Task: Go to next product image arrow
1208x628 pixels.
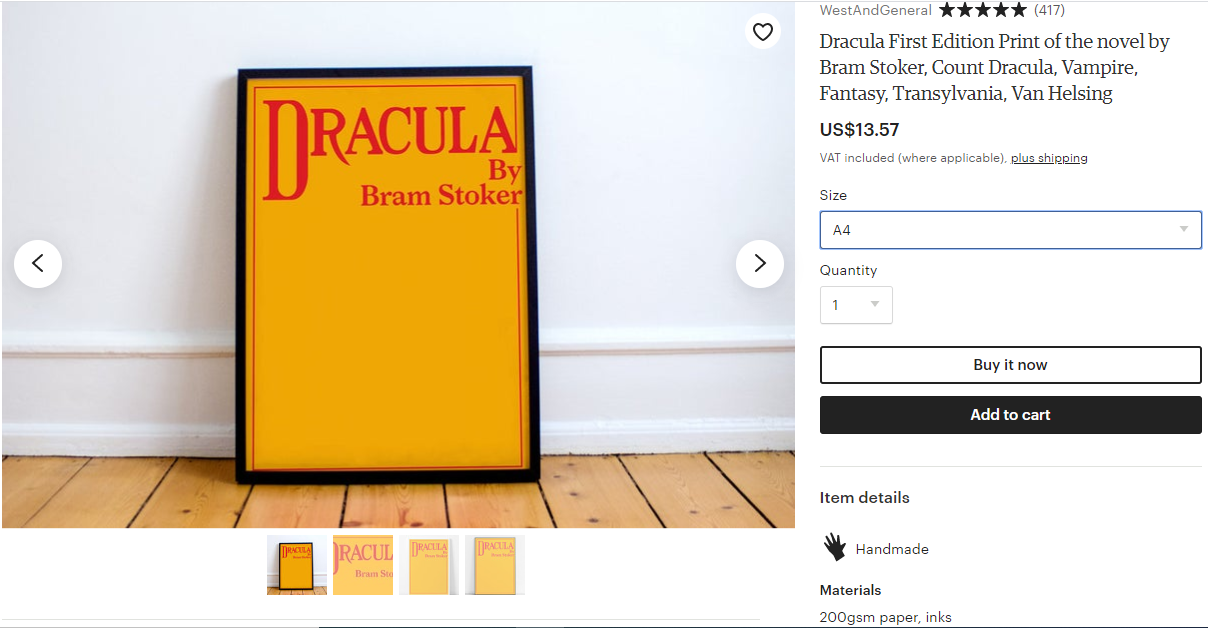Action: 760,264
